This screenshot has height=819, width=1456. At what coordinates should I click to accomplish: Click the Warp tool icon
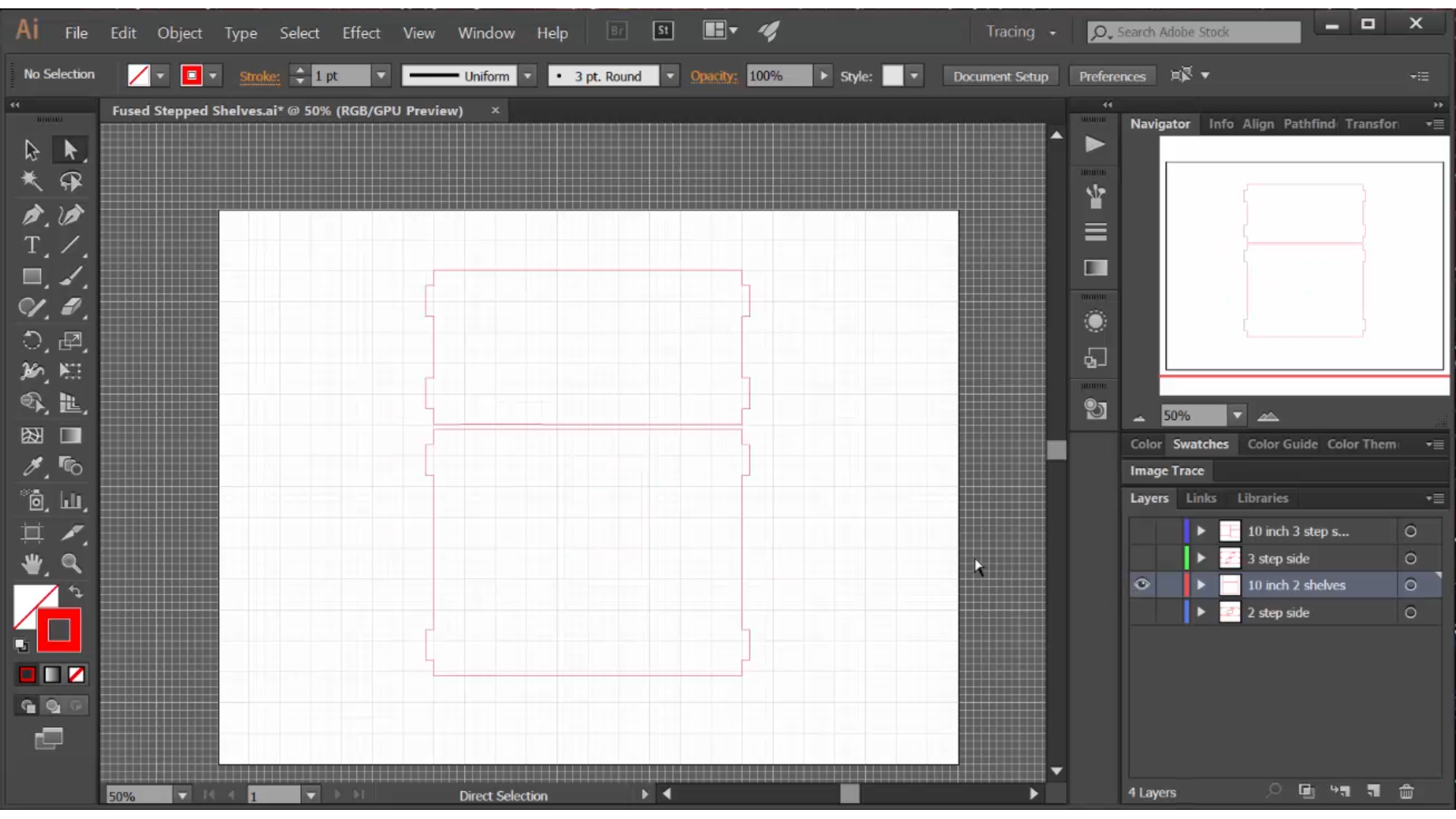click(x=31, y=372)
